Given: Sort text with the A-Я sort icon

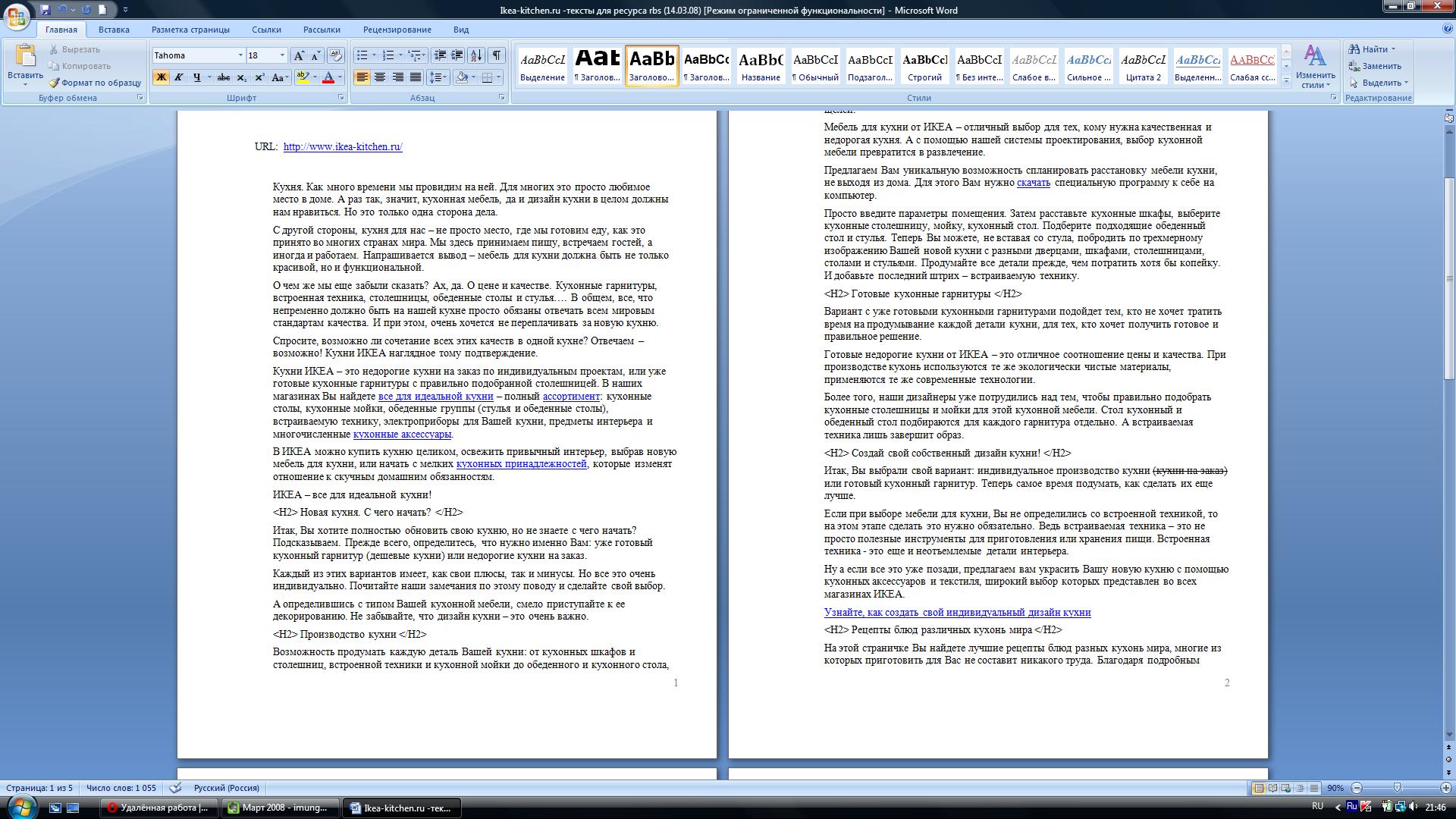Looking at the screenshot, I should click(x=476, y=55).
